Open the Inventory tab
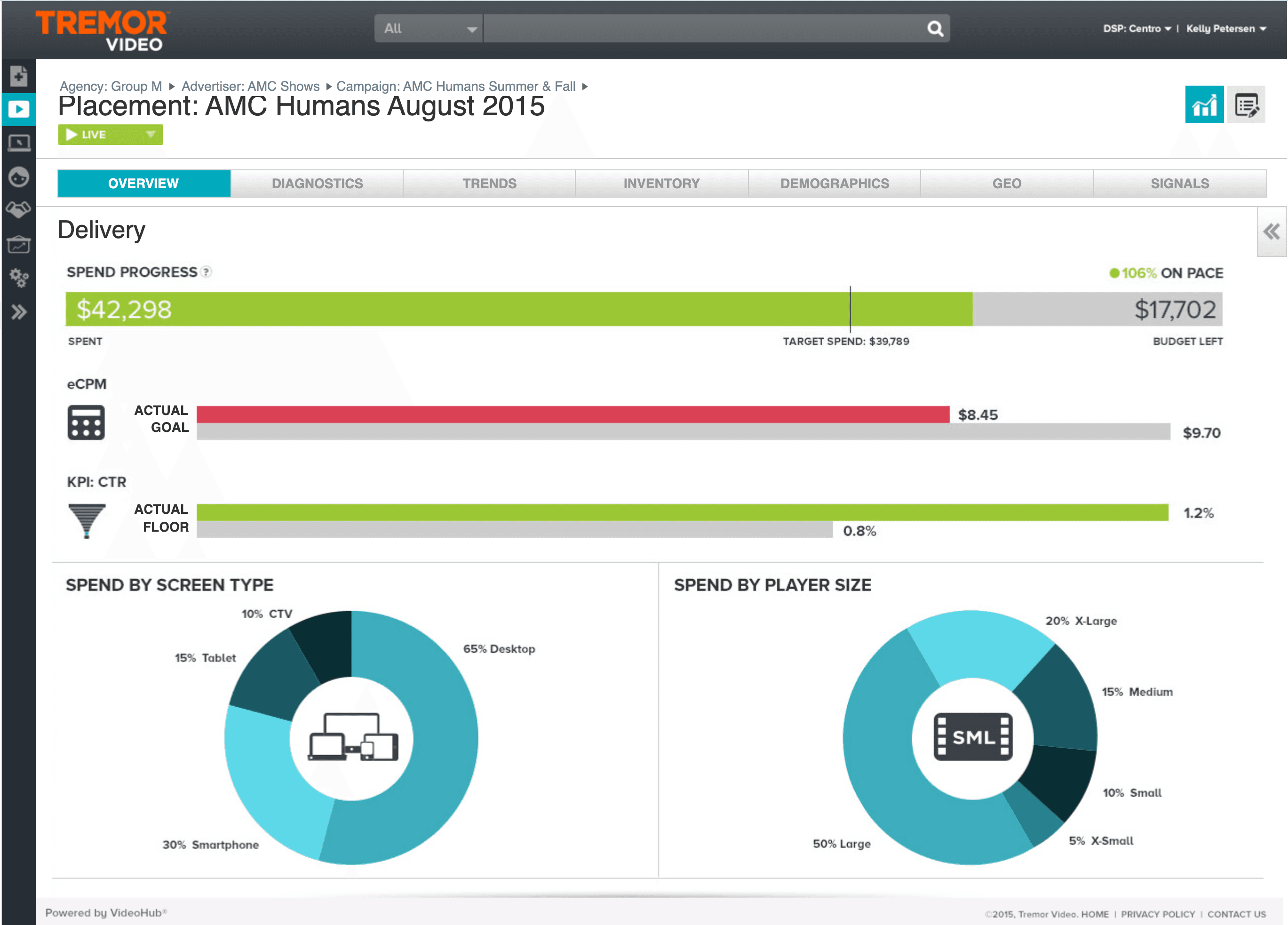The width and height of the screenshot is (1288, 925). pyautogui.click(x=661, y=183)
